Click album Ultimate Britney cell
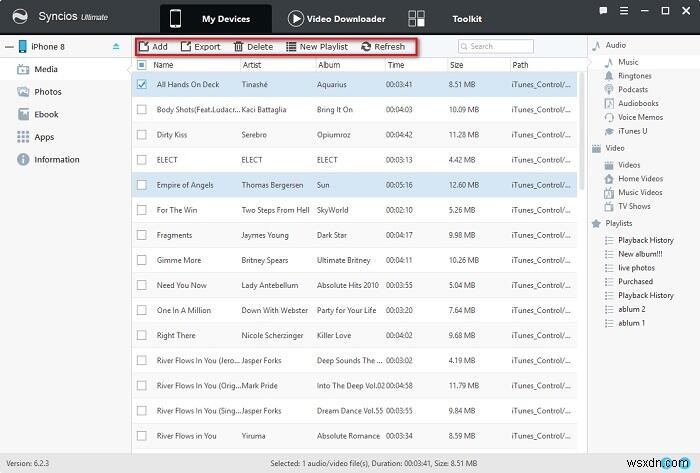 (343, 260)
